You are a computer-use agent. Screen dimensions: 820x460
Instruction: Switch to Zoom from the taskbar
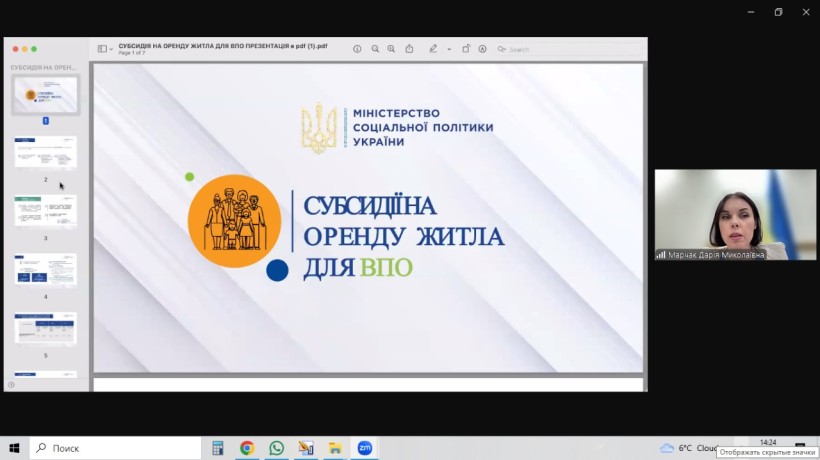[365, 448]
